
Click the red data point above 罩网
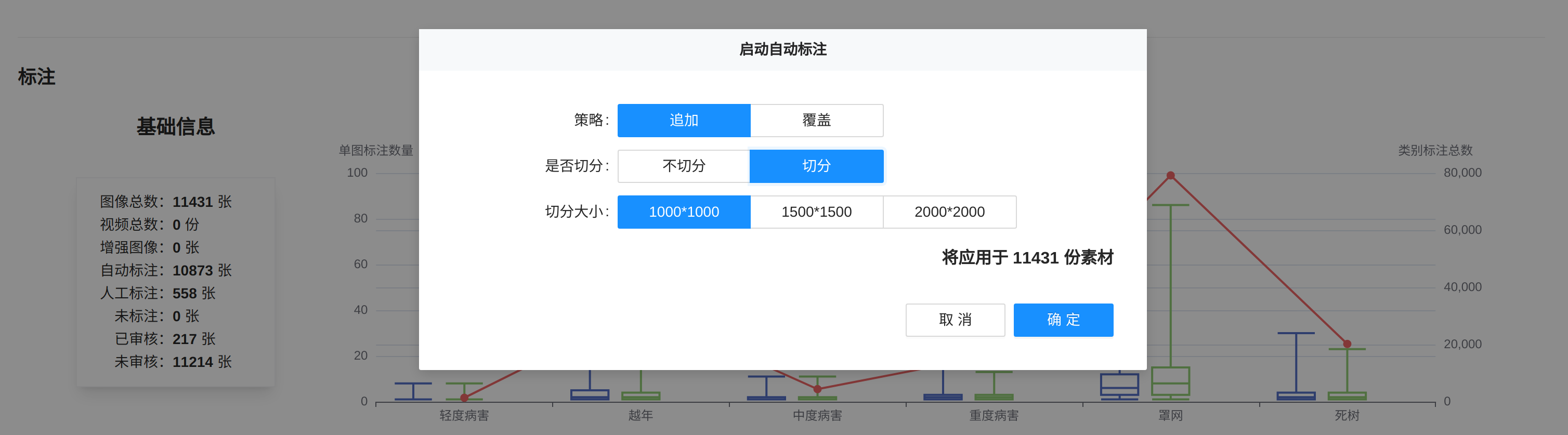point(1170,176)
